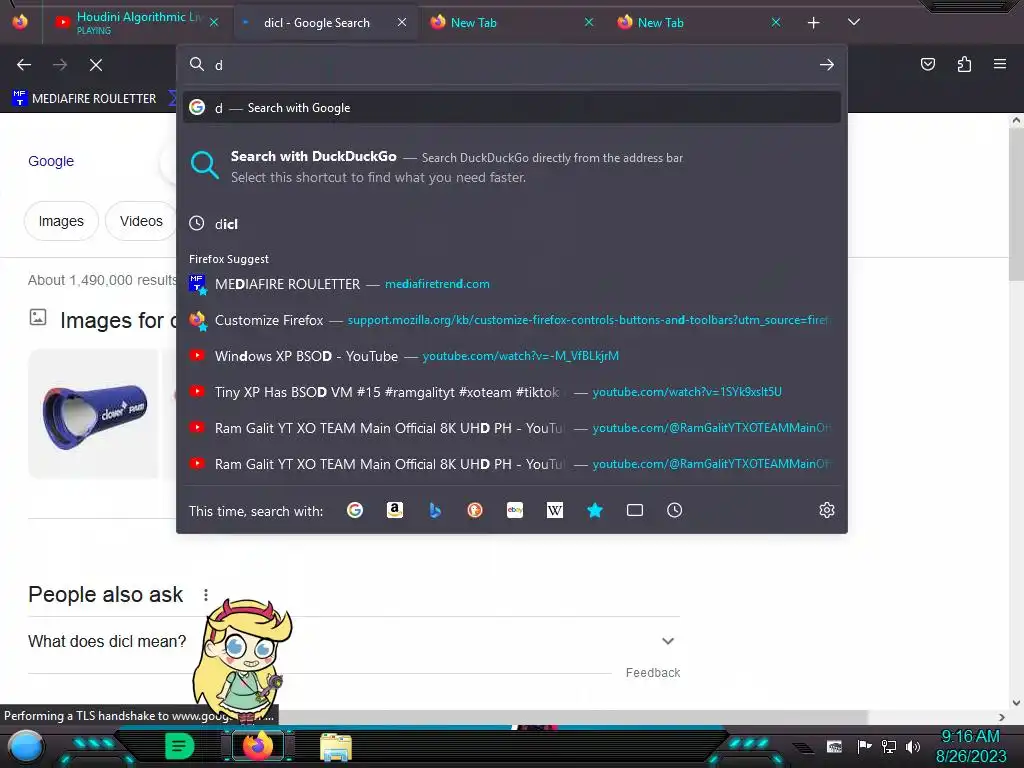Filter results by Videos
The width and height of the screenshot is (1024, 768).
140,221
